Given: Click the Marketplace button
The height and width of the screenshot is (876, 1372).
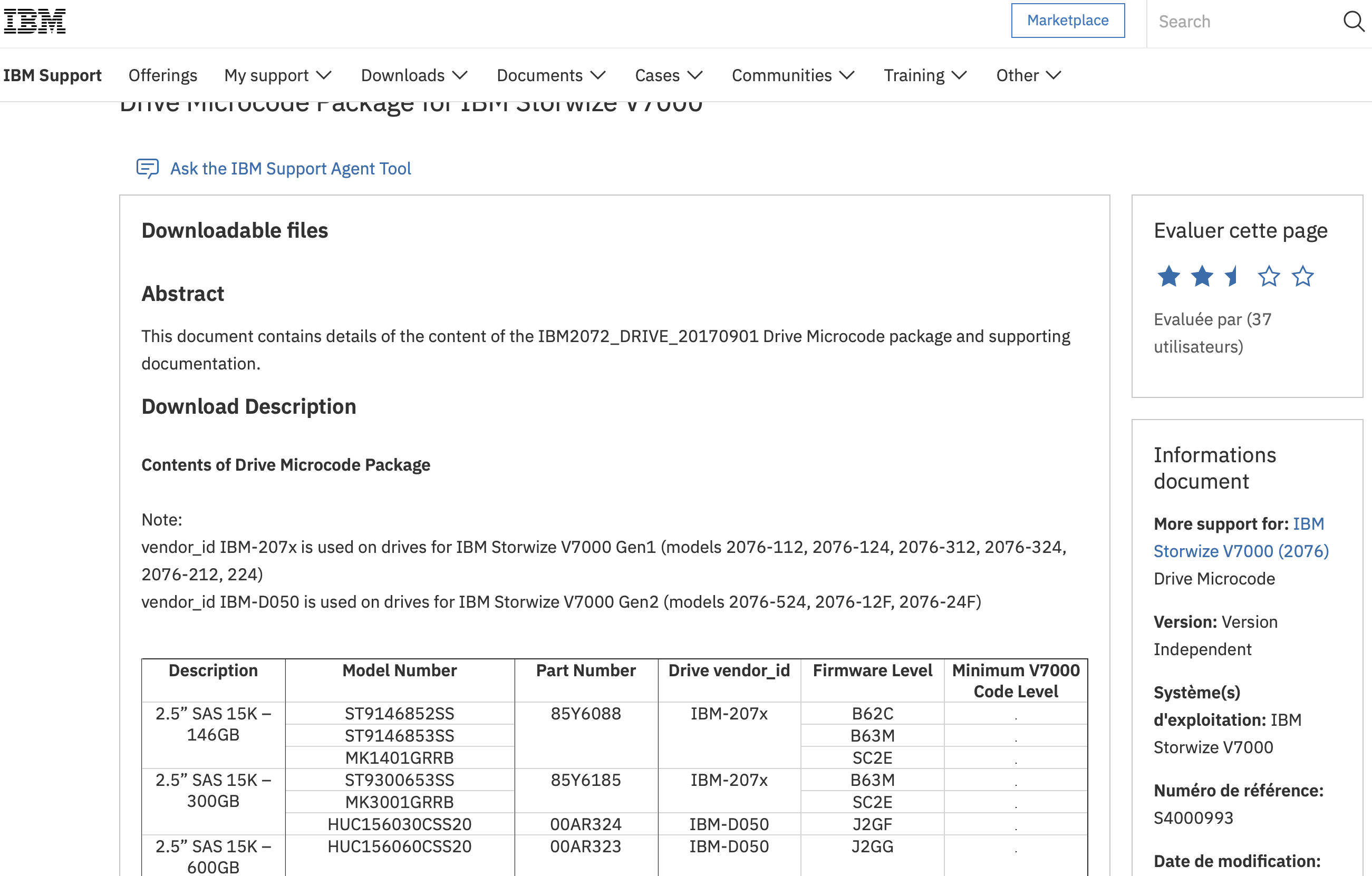Looking at the screenshot, I should click(1067, 21).
